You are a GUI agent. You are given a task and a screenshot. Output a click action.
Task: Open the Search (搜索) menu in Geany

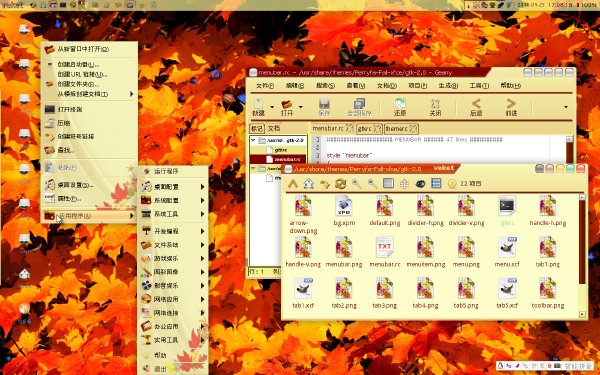325,86
